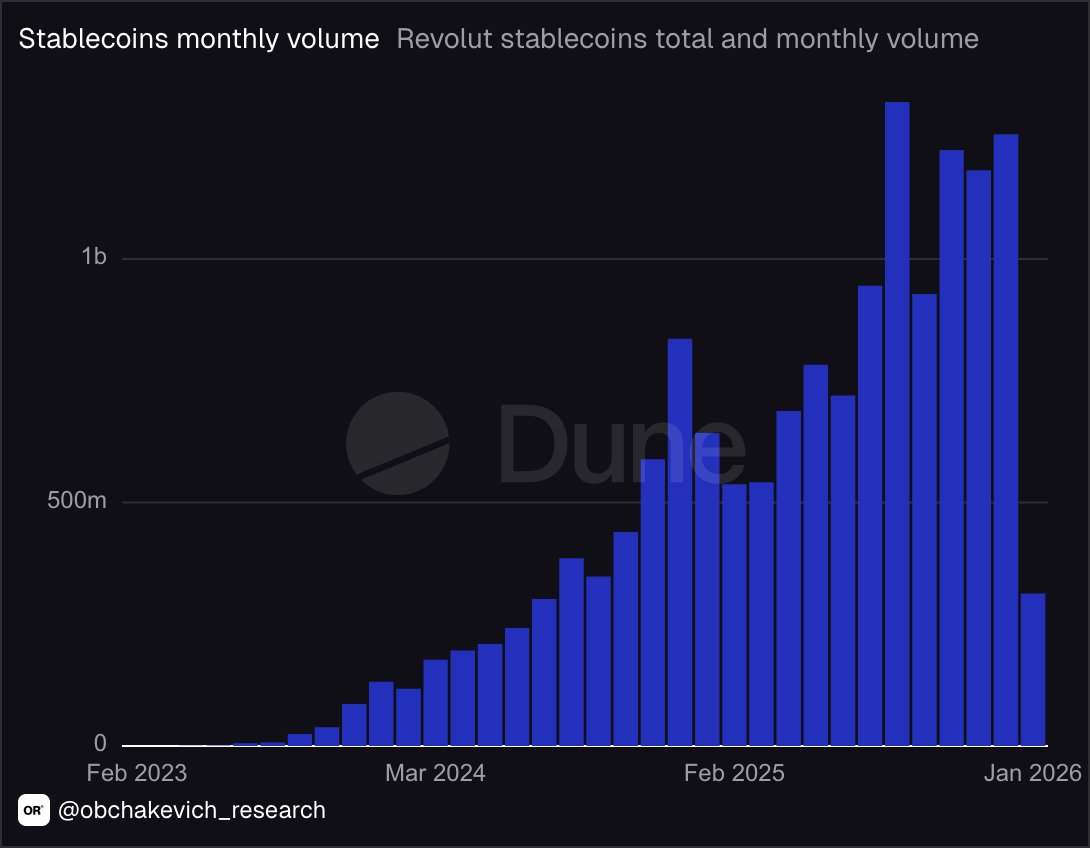Click the bar directly above Mar 2024 label

coord(435,700)
